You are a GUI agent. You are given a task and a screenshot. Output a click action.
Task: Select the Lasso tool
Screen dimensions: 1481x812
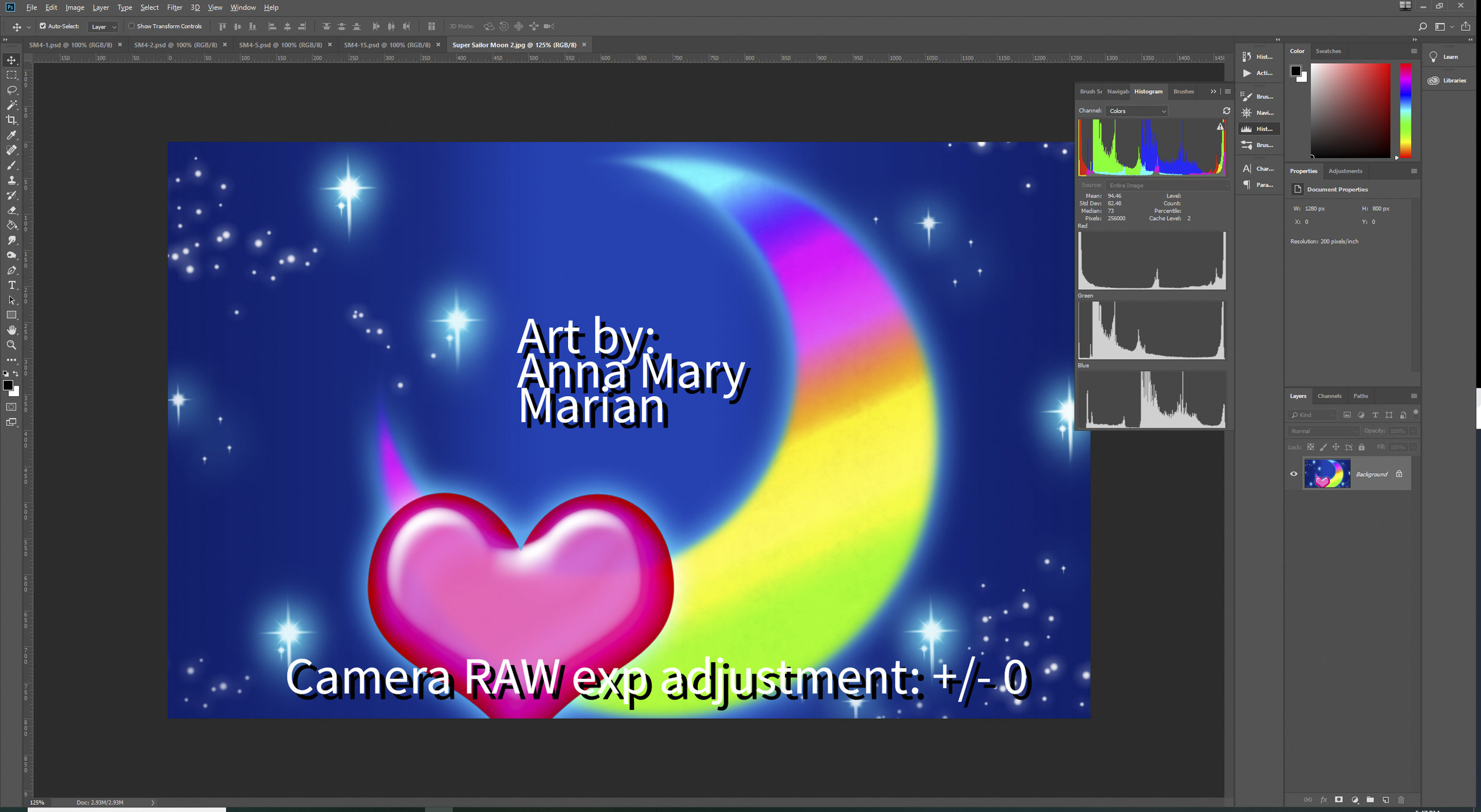tap(11, 90)
